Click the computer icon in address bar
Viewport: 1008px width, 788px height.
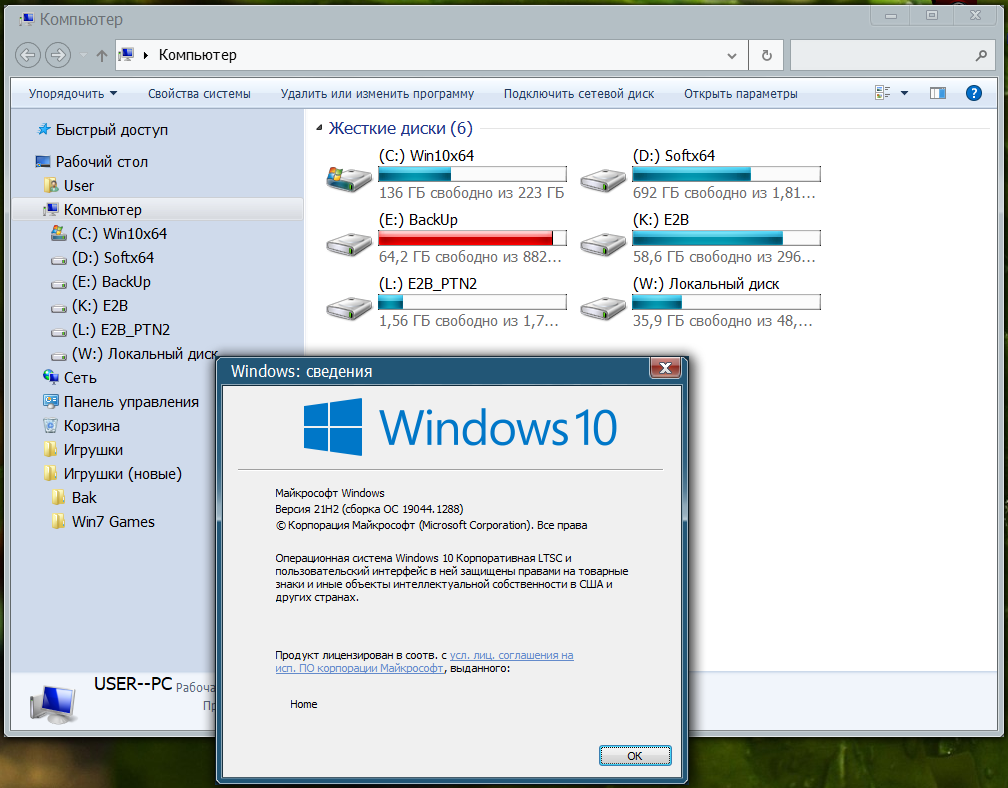pyautogui.click(x=127, y=55)
